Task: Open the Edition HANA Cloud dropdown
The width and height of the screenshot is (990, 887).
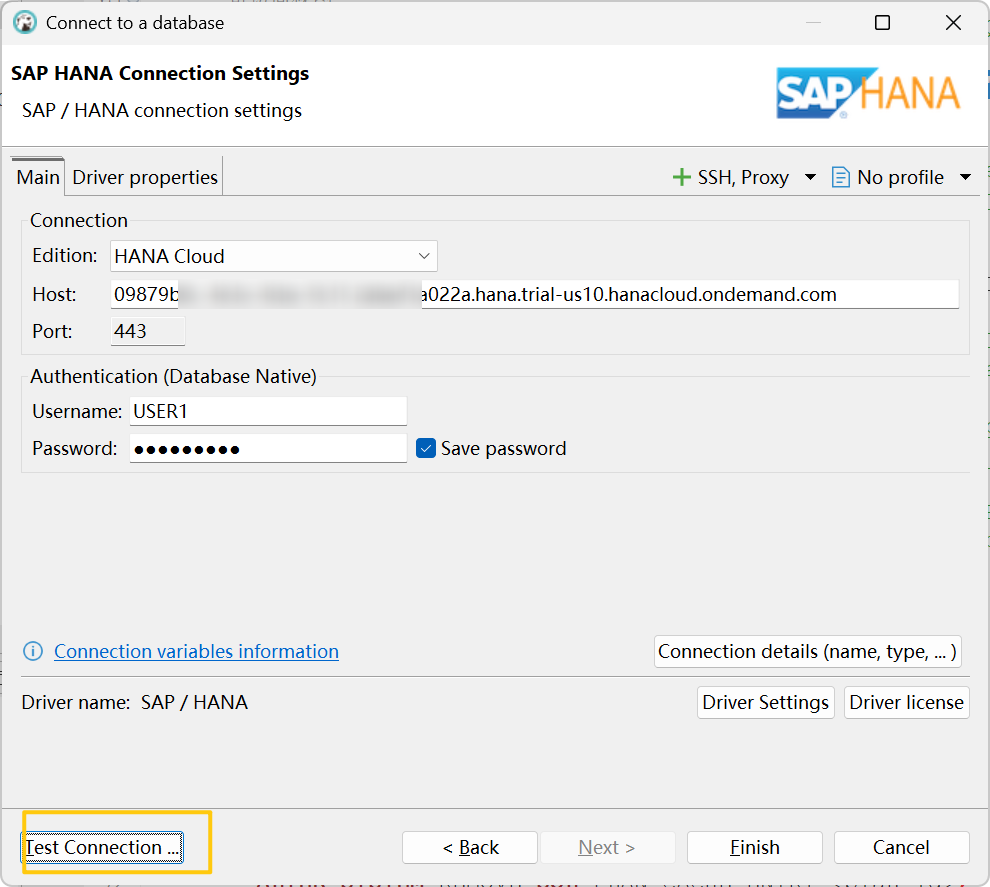Action: coord(273,256)
